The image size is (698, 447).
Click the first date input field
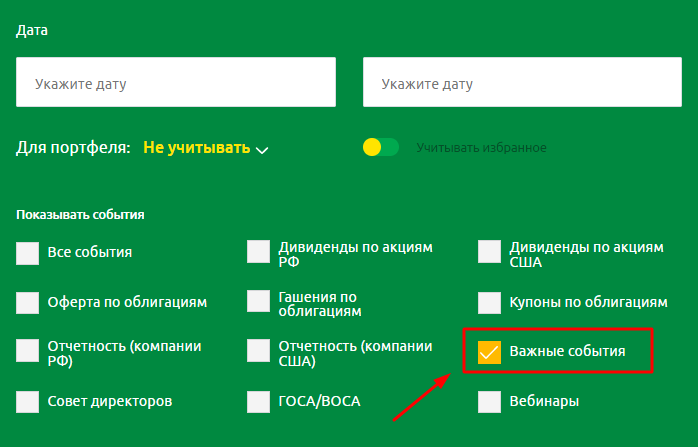(x=176, y=82)
